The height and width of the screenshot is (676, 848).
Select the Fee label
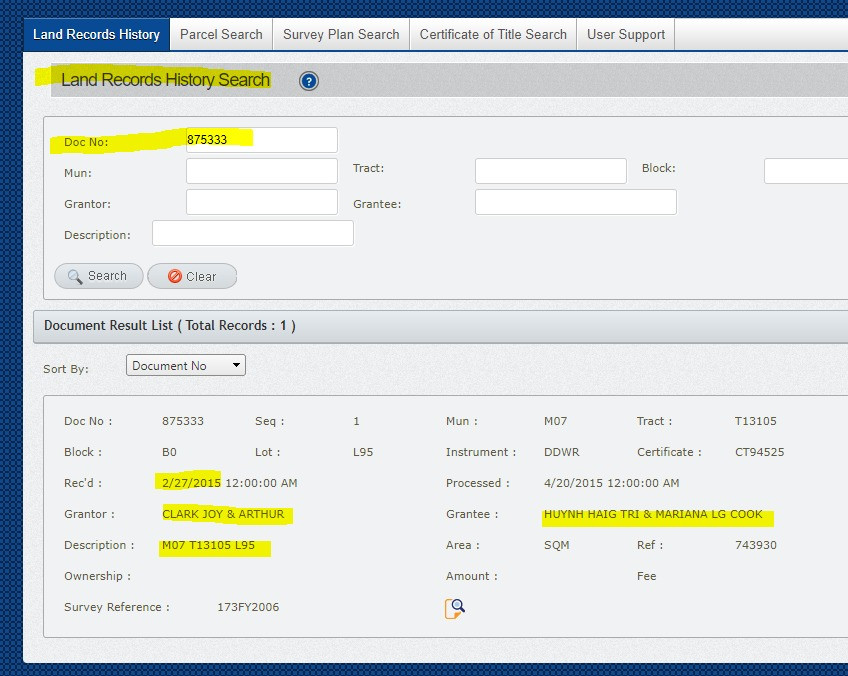tap(646, 576)
